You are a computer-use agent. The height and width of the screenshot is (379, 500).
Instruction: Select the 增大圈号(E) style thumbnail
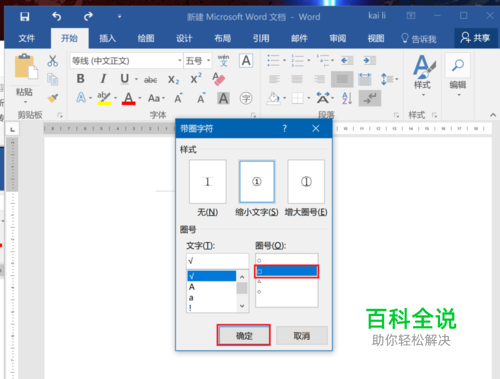pyautogui.click(x=306, y=182)
